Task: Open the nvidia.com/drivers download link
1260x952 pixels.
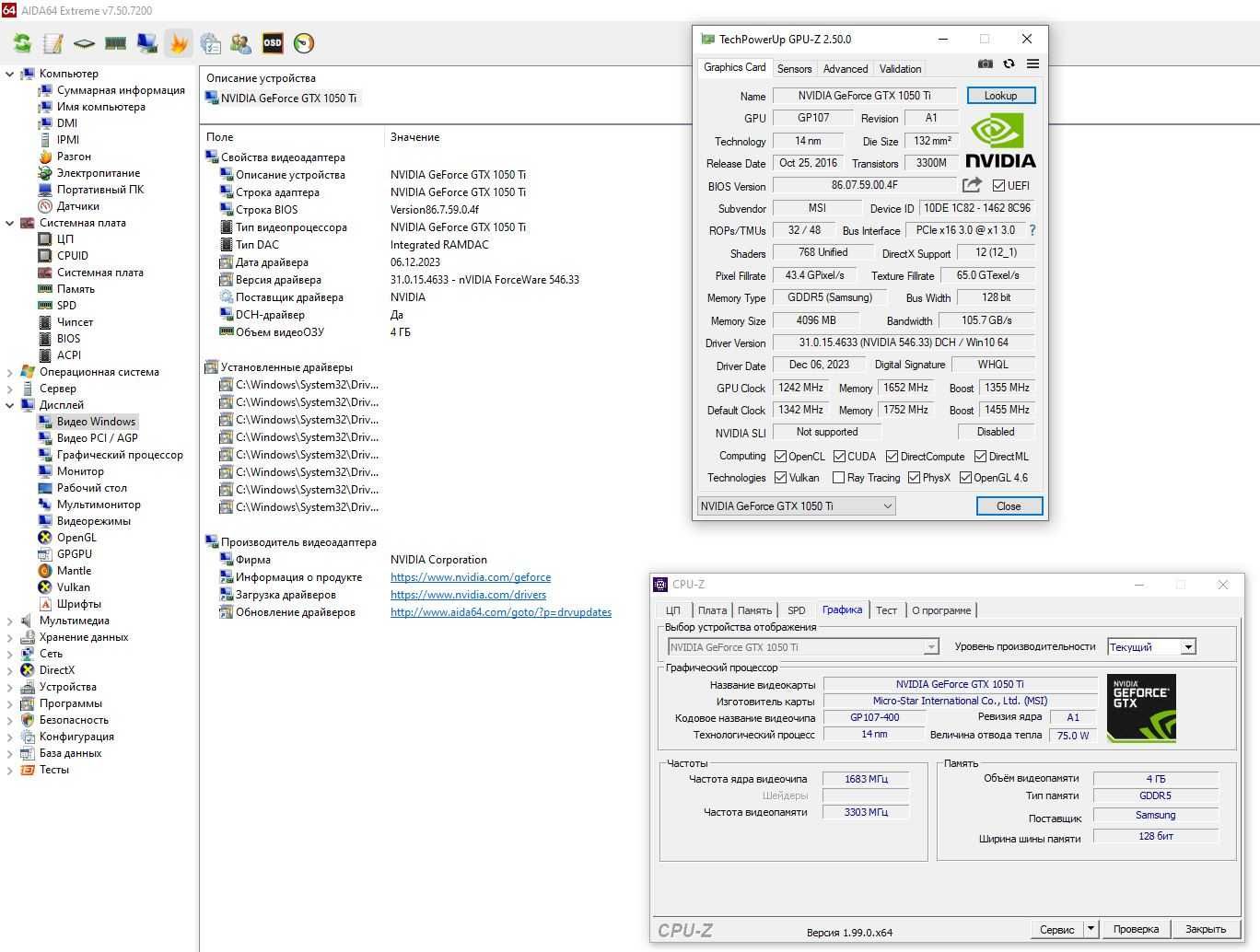Action: tap(468, 595)
